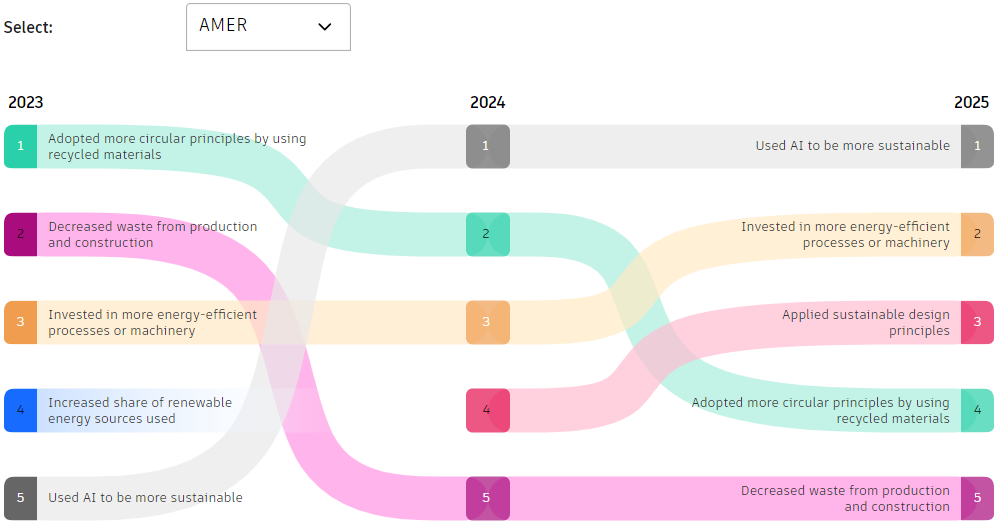Click the blue 2023 rank 4 badge
This screenshot has height=524, width=995.
[x=21, y=410]
